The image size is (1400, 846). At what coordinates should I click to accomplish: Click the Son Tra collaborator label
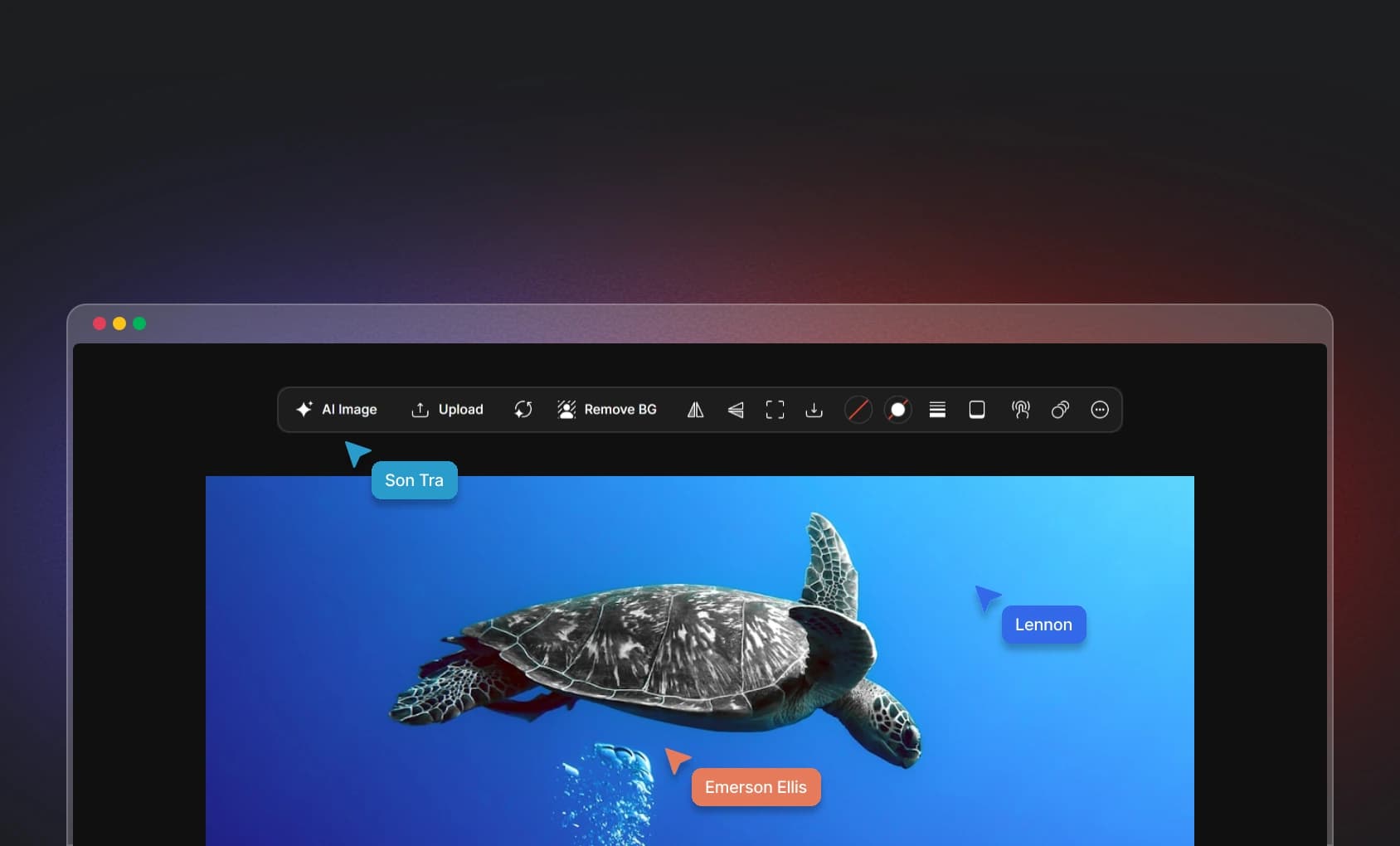click(x=415, y=480)
